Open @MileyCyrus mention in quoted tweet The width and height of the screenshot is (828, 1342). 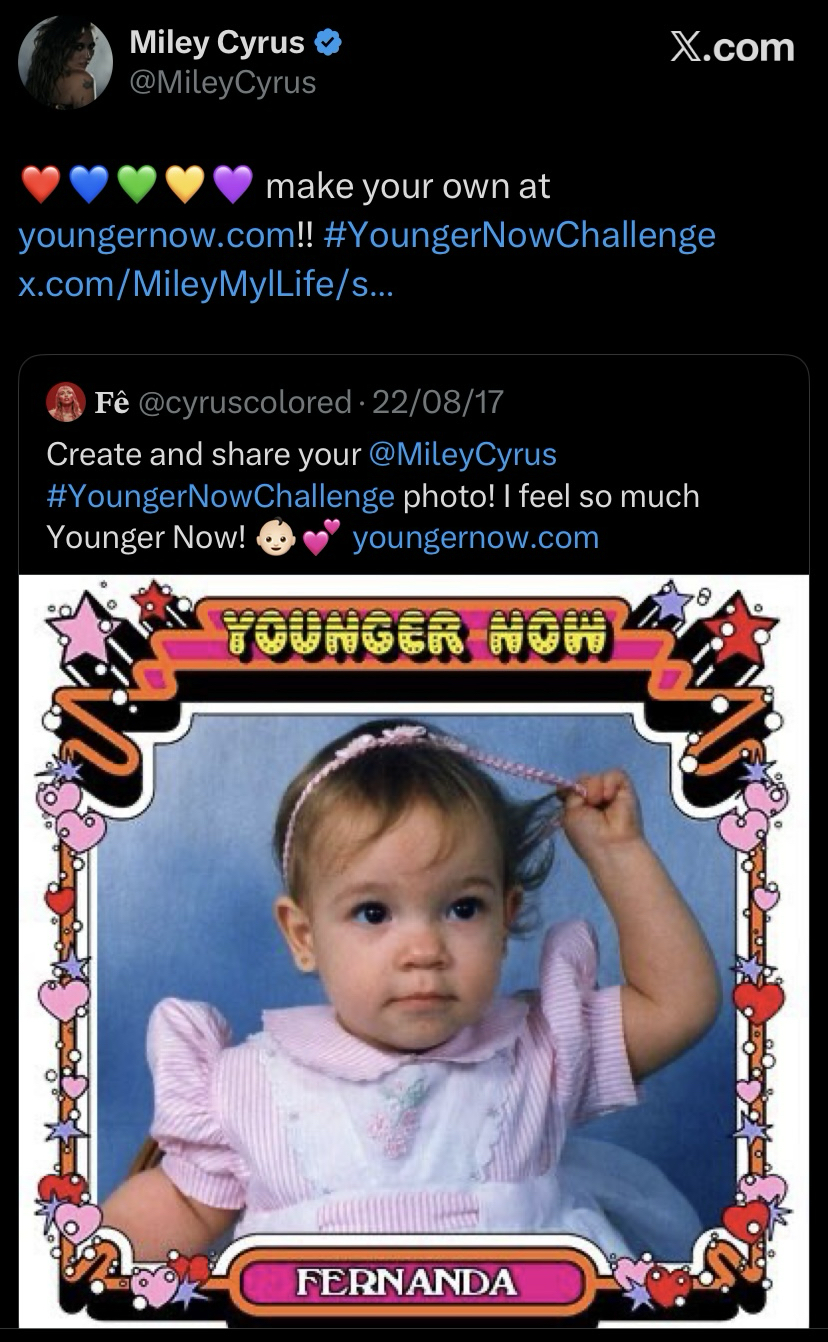tap(462, 454)
